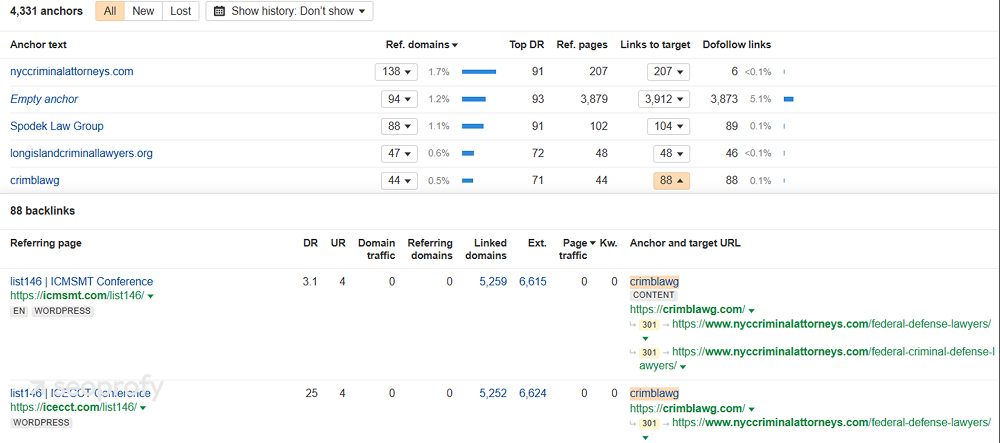1000x443 pixels.
Task: Select the All anchors filter
Action: pyautogui.click(x=110, y=11)
